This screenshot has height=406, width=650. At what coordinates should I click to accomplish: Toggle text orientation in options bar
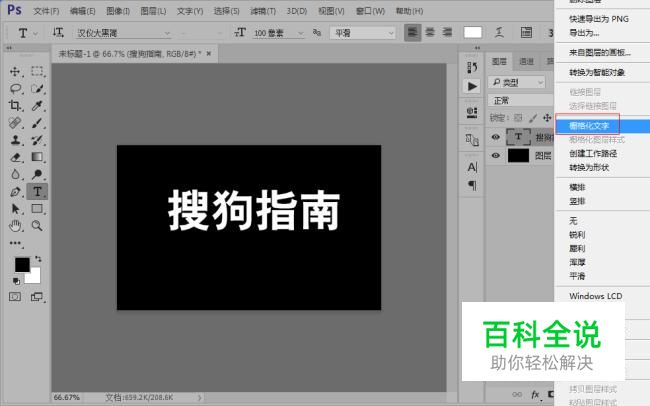[x=58, y=32]
